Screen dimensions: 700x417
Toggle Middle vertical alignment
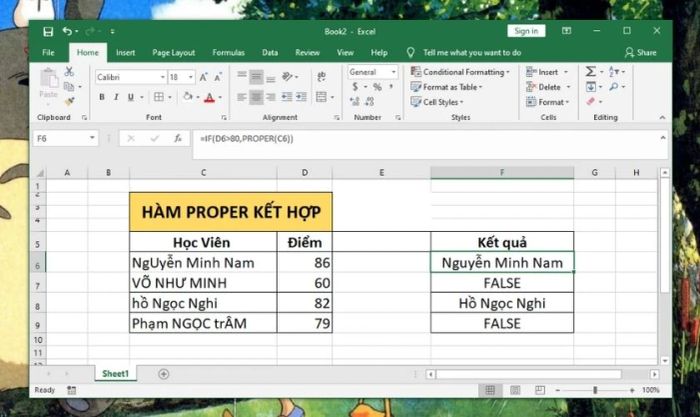click(x=256, y=77)
